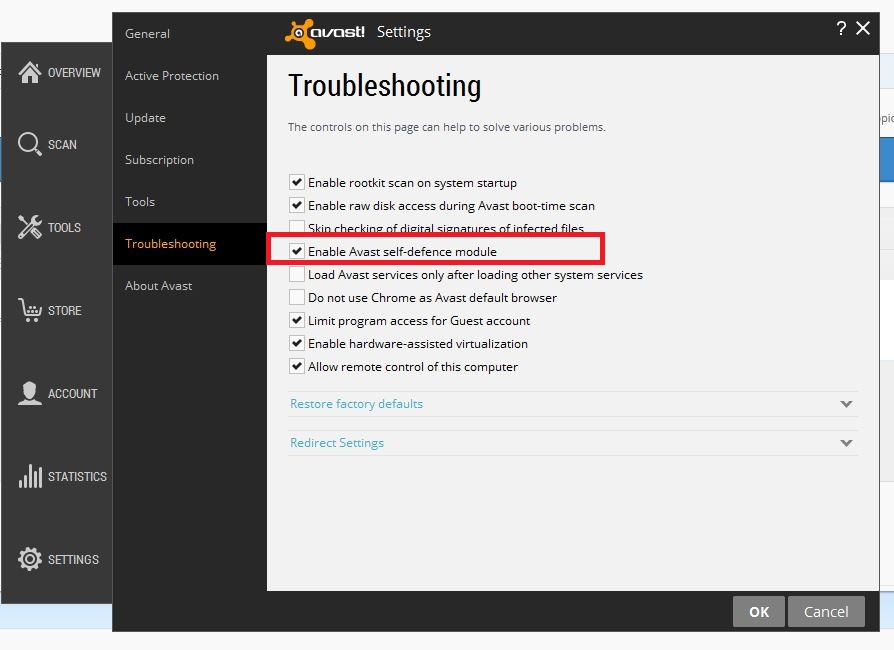
Task: Click the Restore factory defaults link
Action: coord(356,404)
